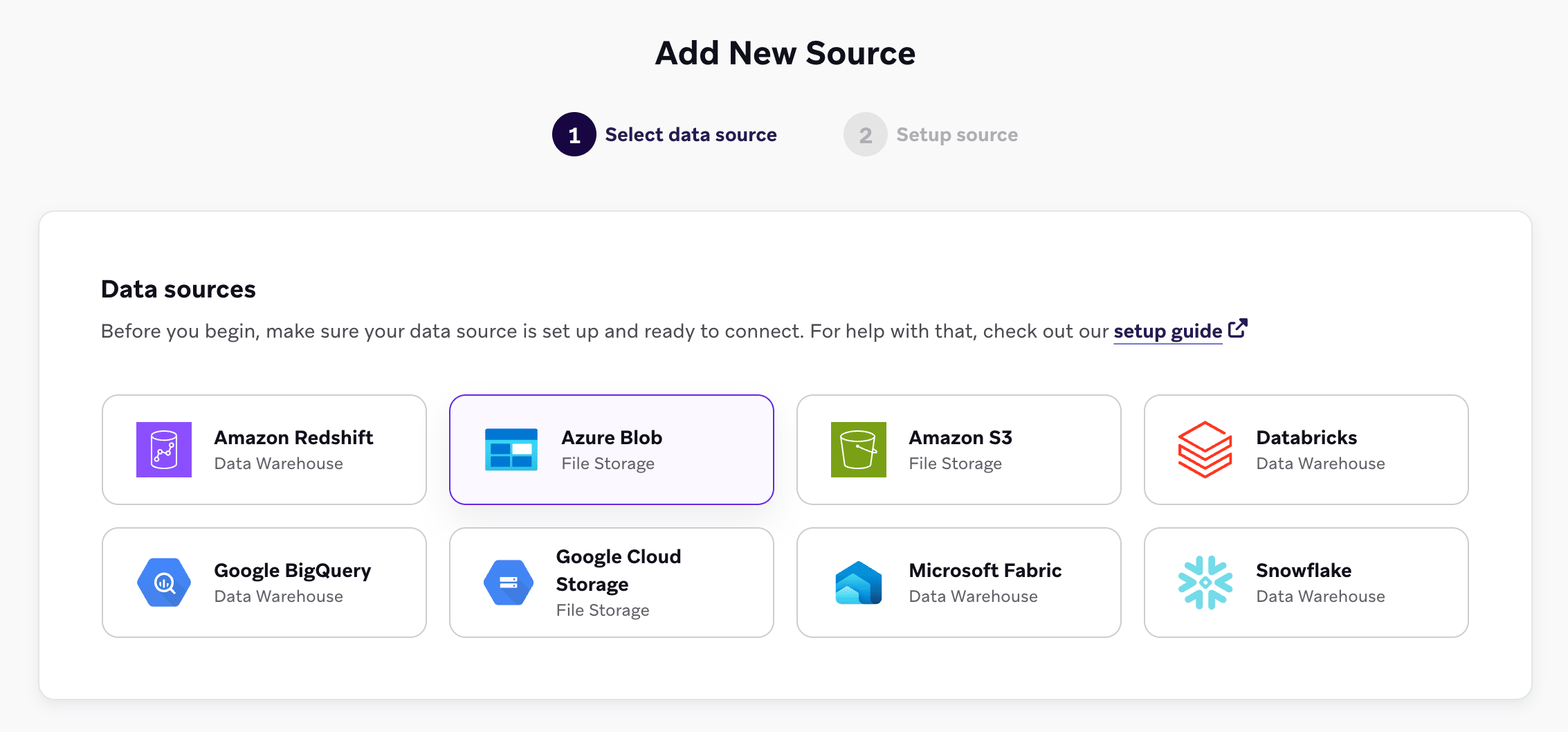Viewport: 1568px width, 732px height.
Task: Click the Amazon Redshift purple database icon
Action: coord(164,450)
